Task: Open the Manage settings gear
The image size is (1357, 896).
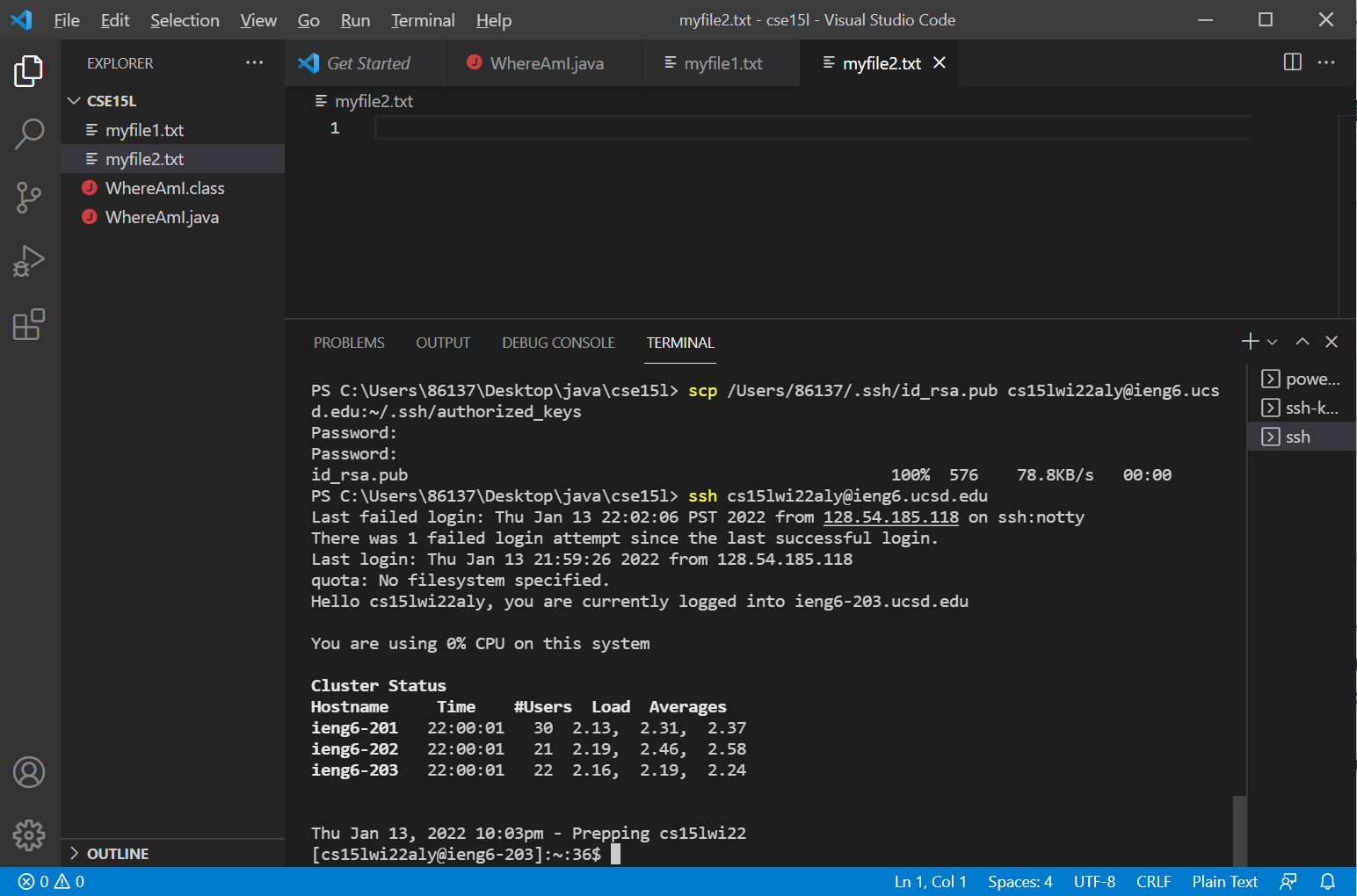Action: point(29,835)
